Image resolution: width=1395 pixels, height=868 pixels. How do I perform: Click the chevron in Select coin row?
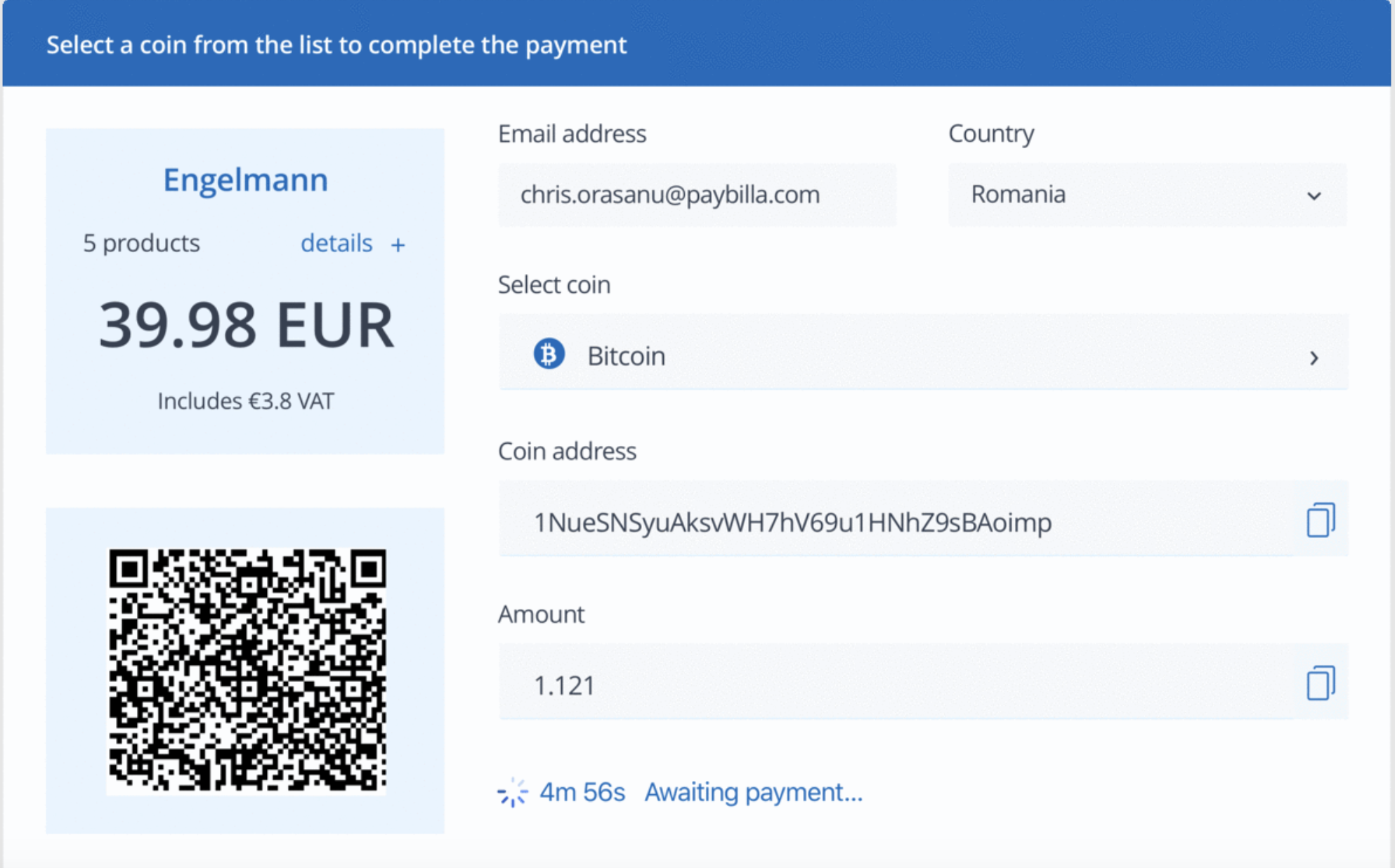(x=1314, y=358)
